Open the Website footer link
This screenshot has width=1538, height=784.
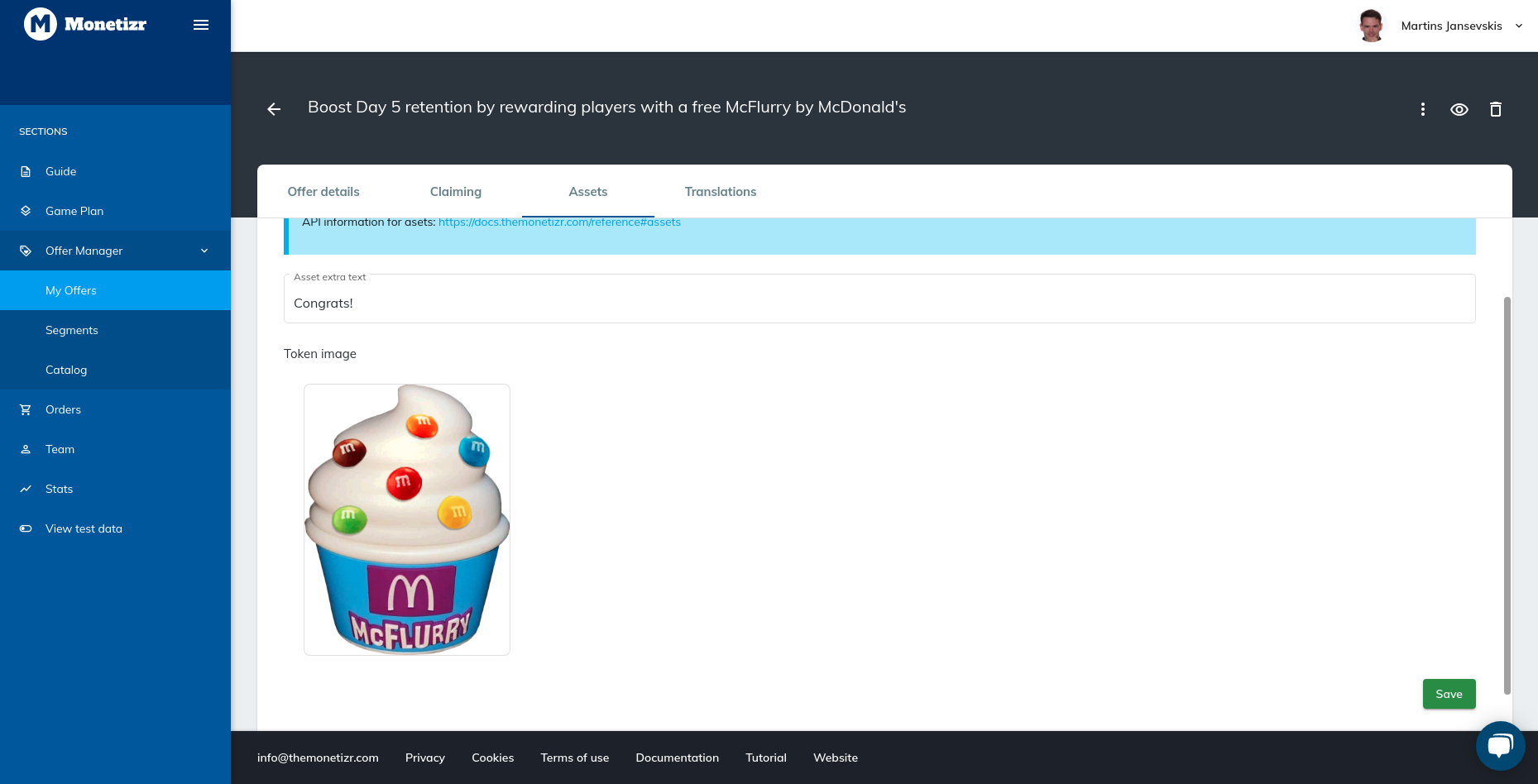(x=836, y=758)
